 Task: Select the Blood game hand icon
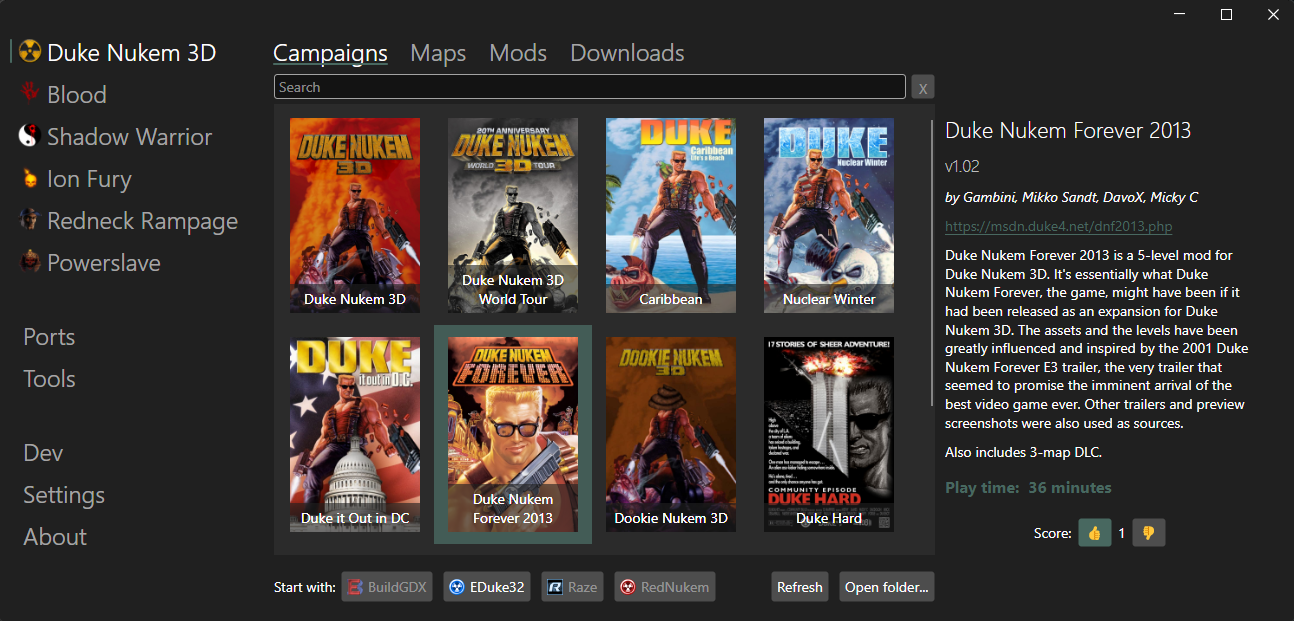point(30,94)
